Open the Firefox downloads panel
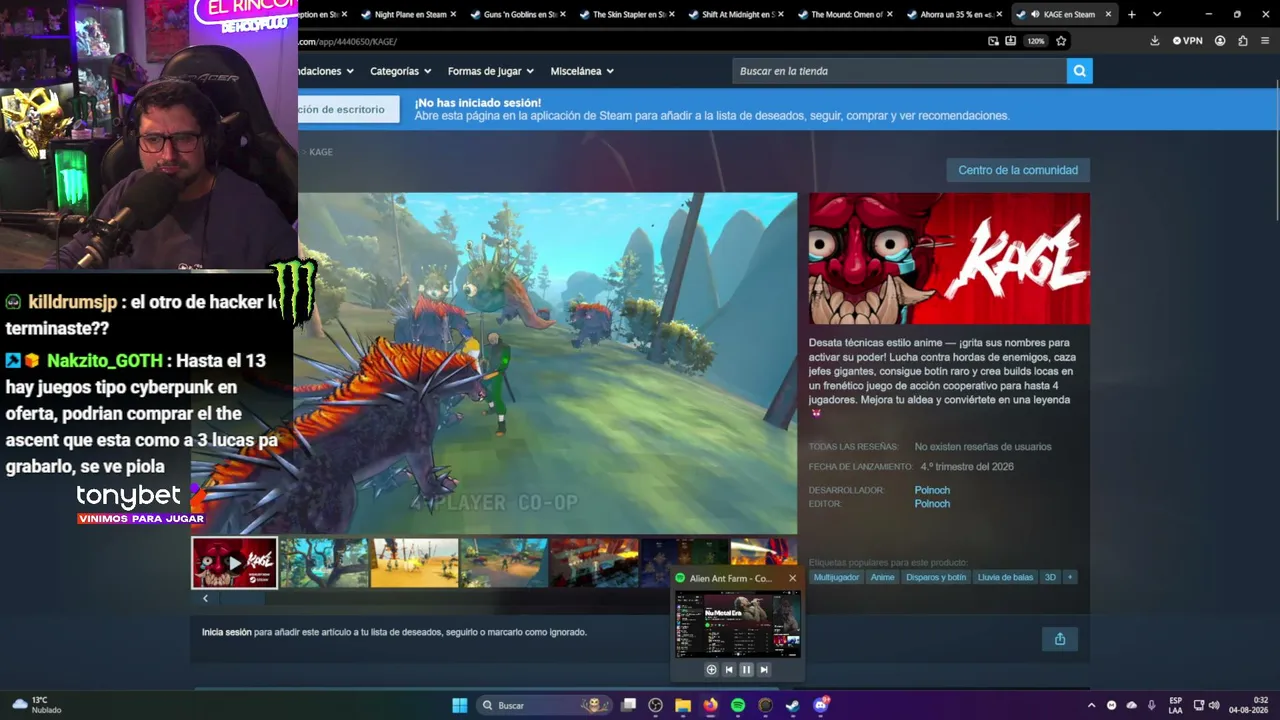1280x720 pixels. [1155, 41]
